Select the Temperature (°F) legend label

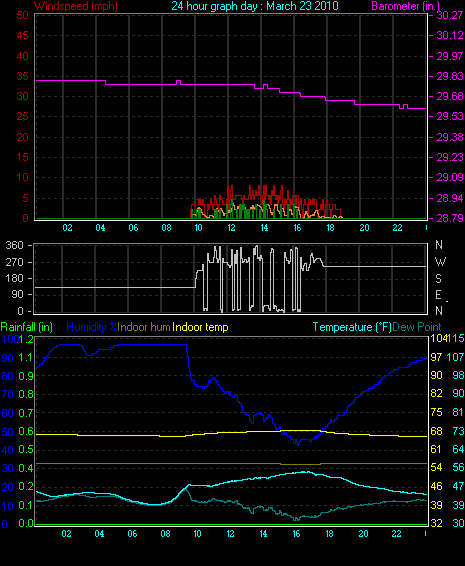tap(352, 327)
